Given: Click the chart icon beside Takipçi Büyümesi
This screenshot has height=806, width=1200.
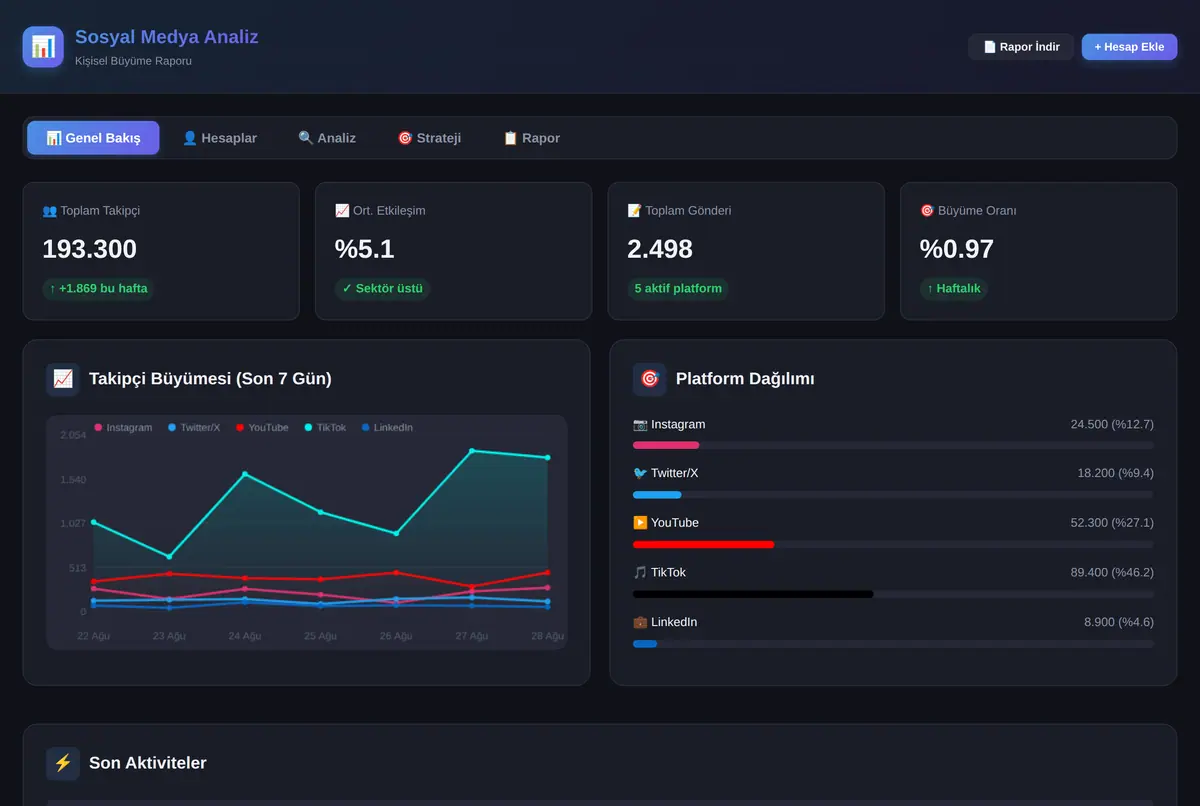Looking at the screenshot, I should click(63, 379).
